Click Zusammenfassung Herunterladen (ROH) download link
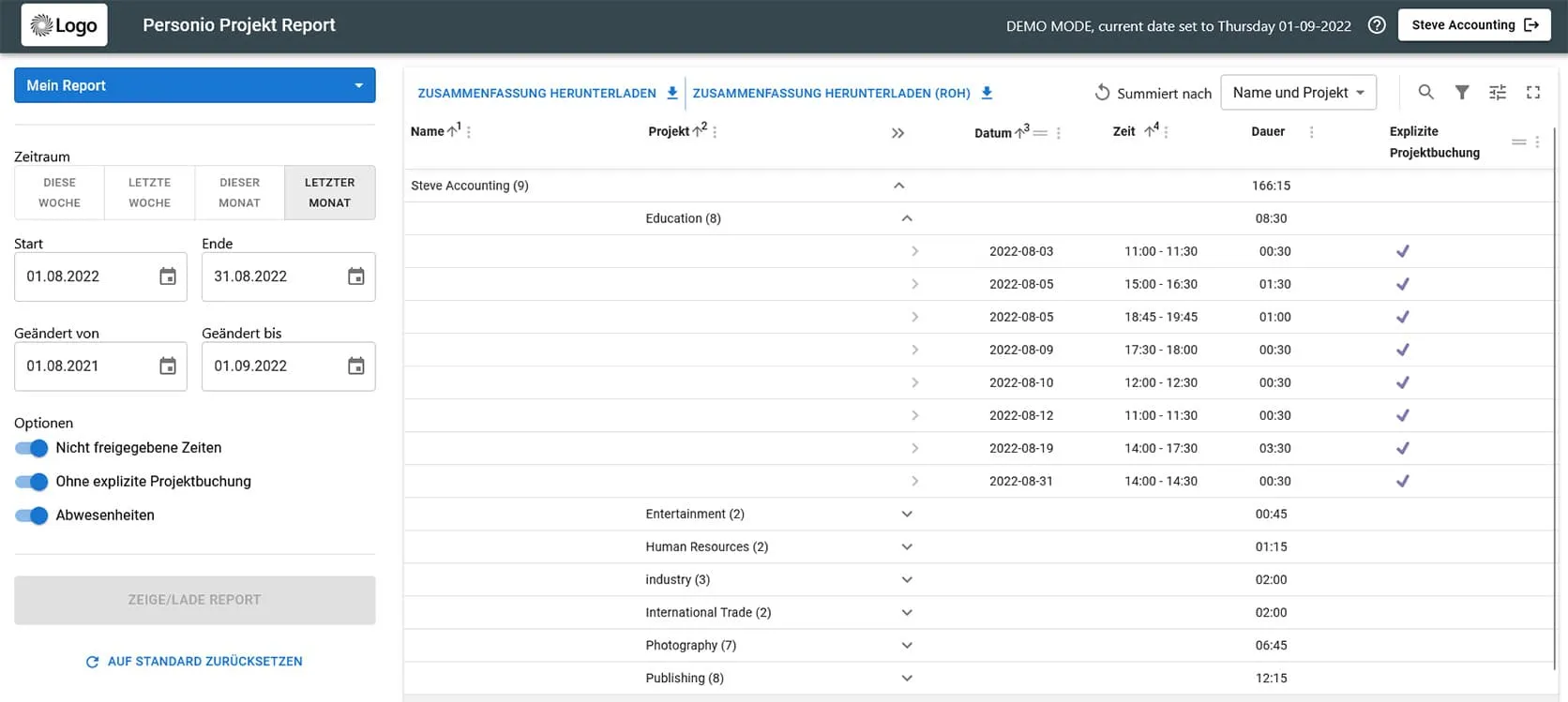This screenshot has height=702, width=1568. click(842, 93)
